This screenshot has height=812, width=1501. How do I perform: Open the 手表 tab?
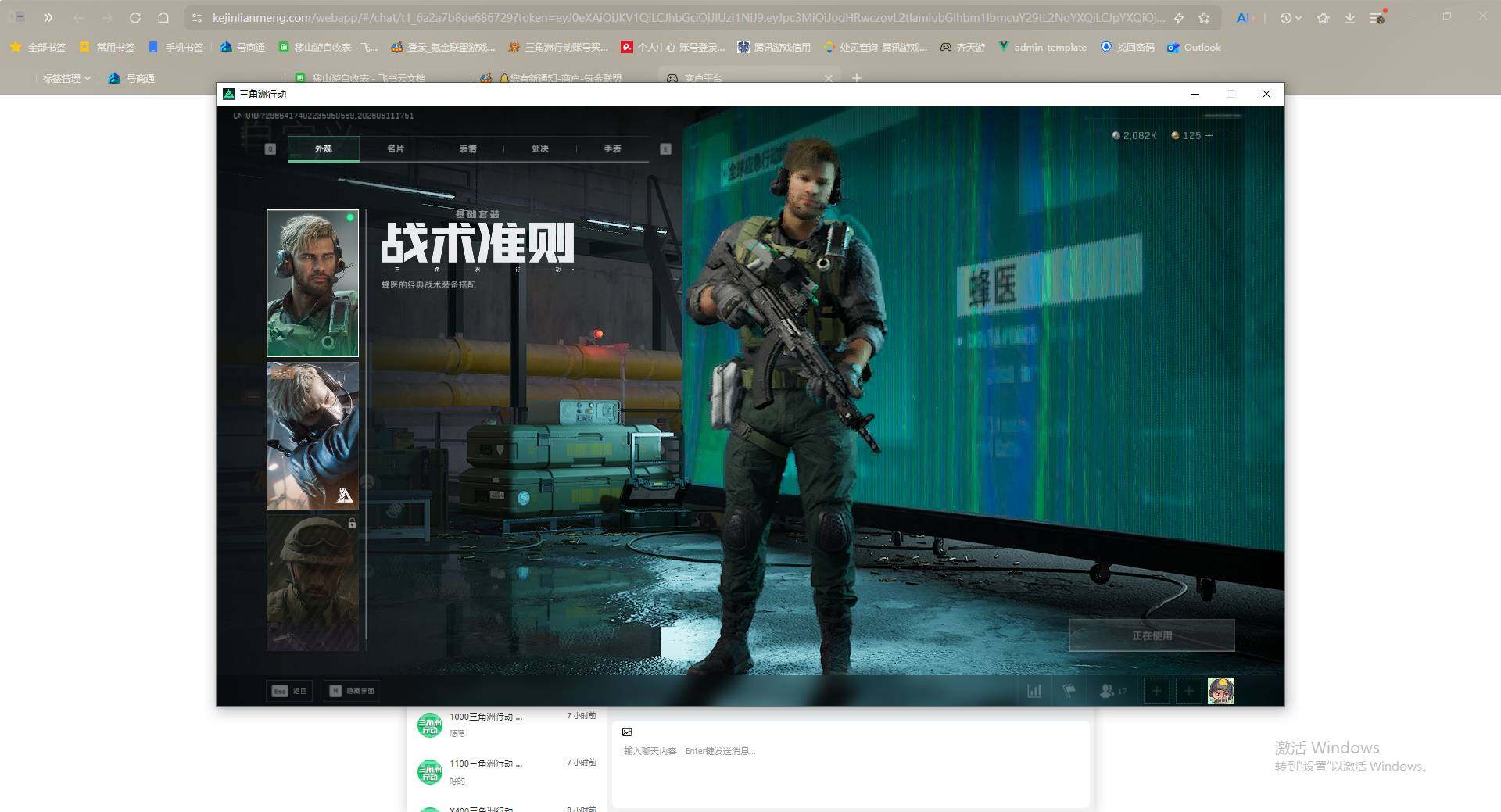tap(612, 148)
